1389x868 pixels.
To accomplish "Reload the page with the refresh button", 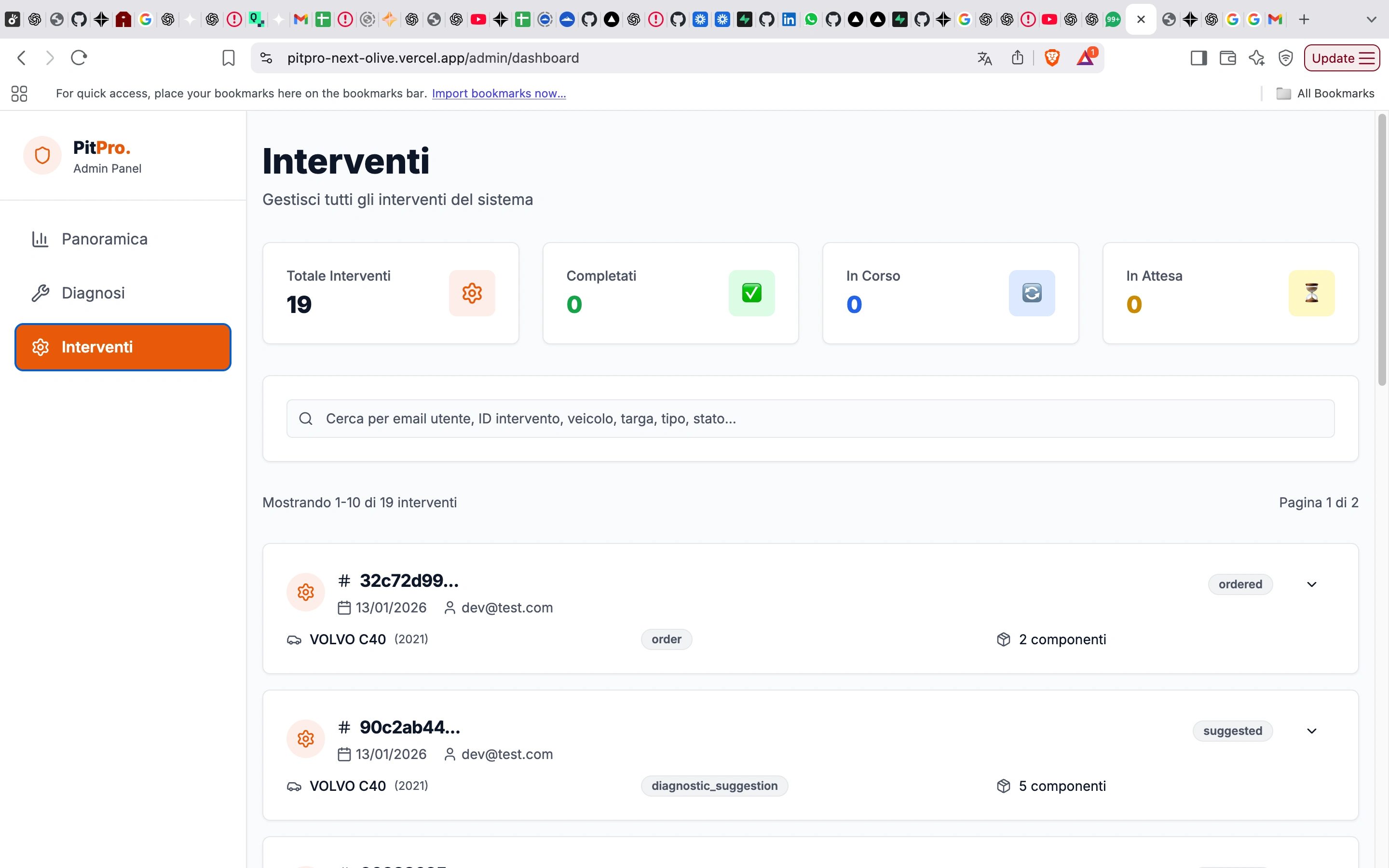I will [x=79, y=58].
